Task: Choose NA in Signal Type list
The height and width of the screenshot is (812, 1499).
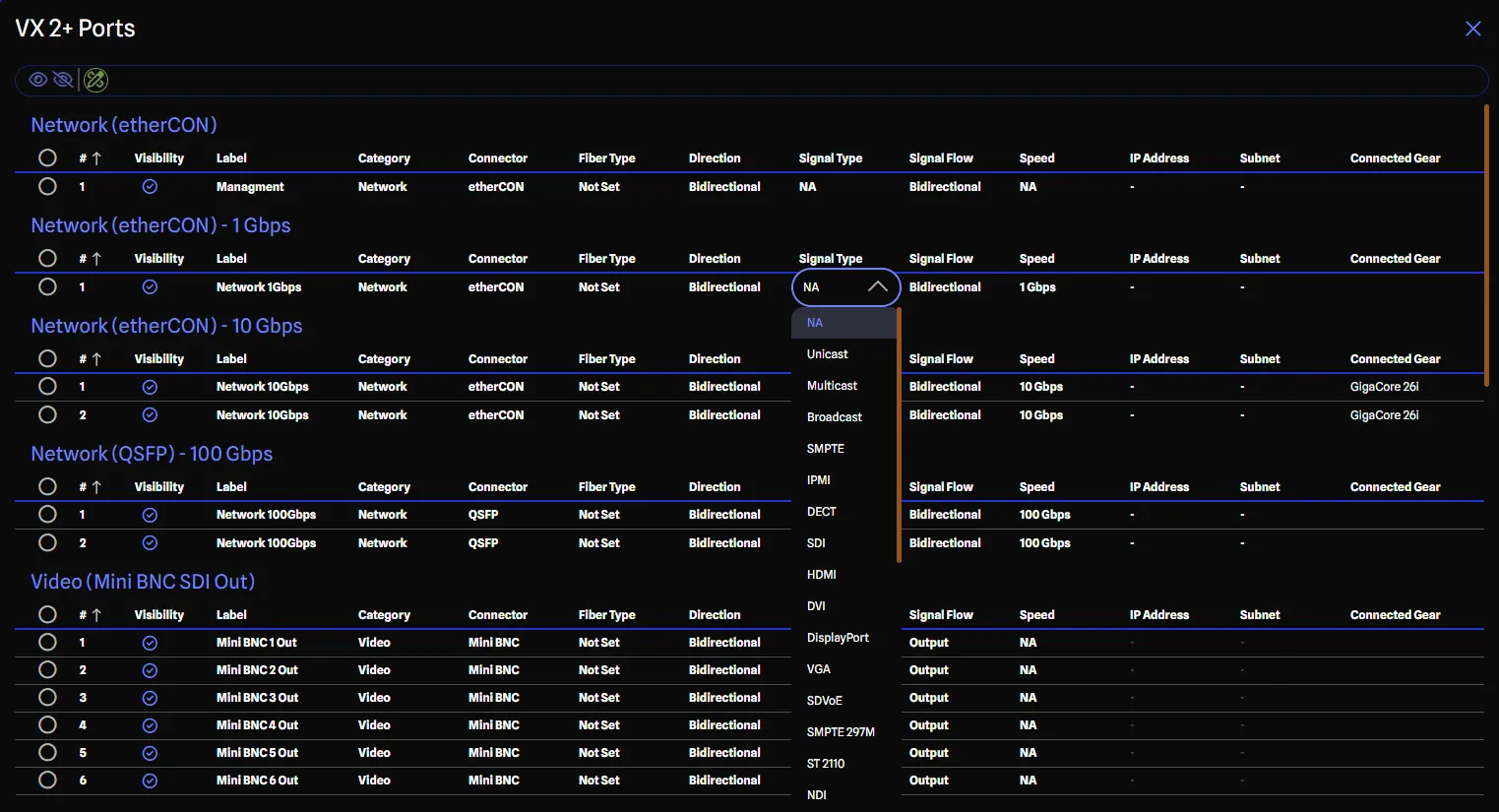Action: 844,323
